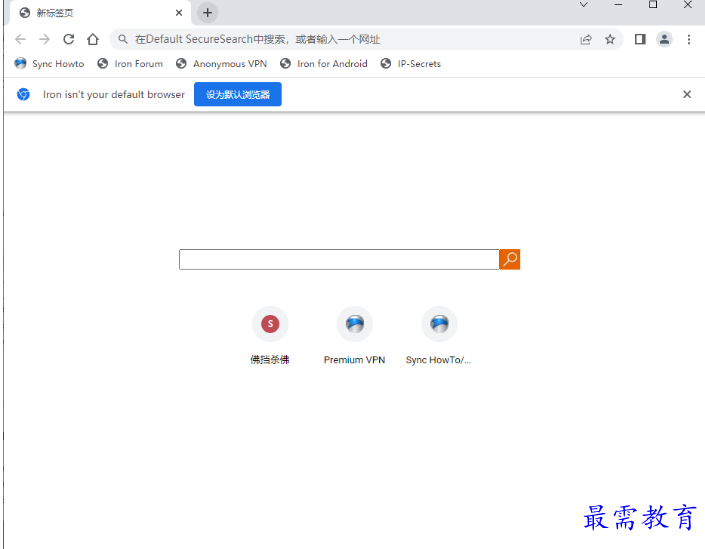
Task: Open the Sync HowTo shortcut tile
Action: pyautogui.click(x=438, y=335)
